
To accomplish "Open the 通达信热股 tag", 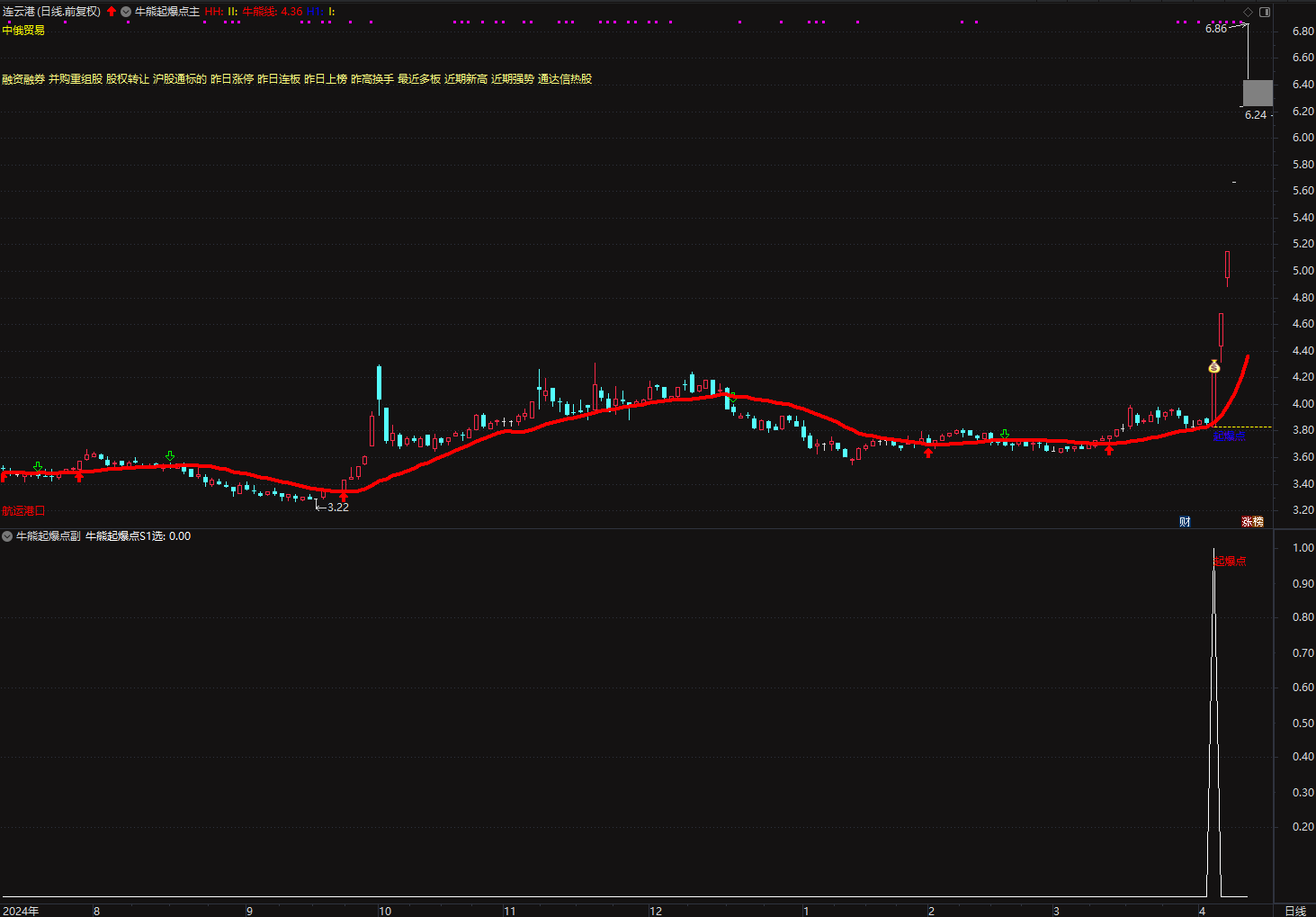I will [565, 79].
